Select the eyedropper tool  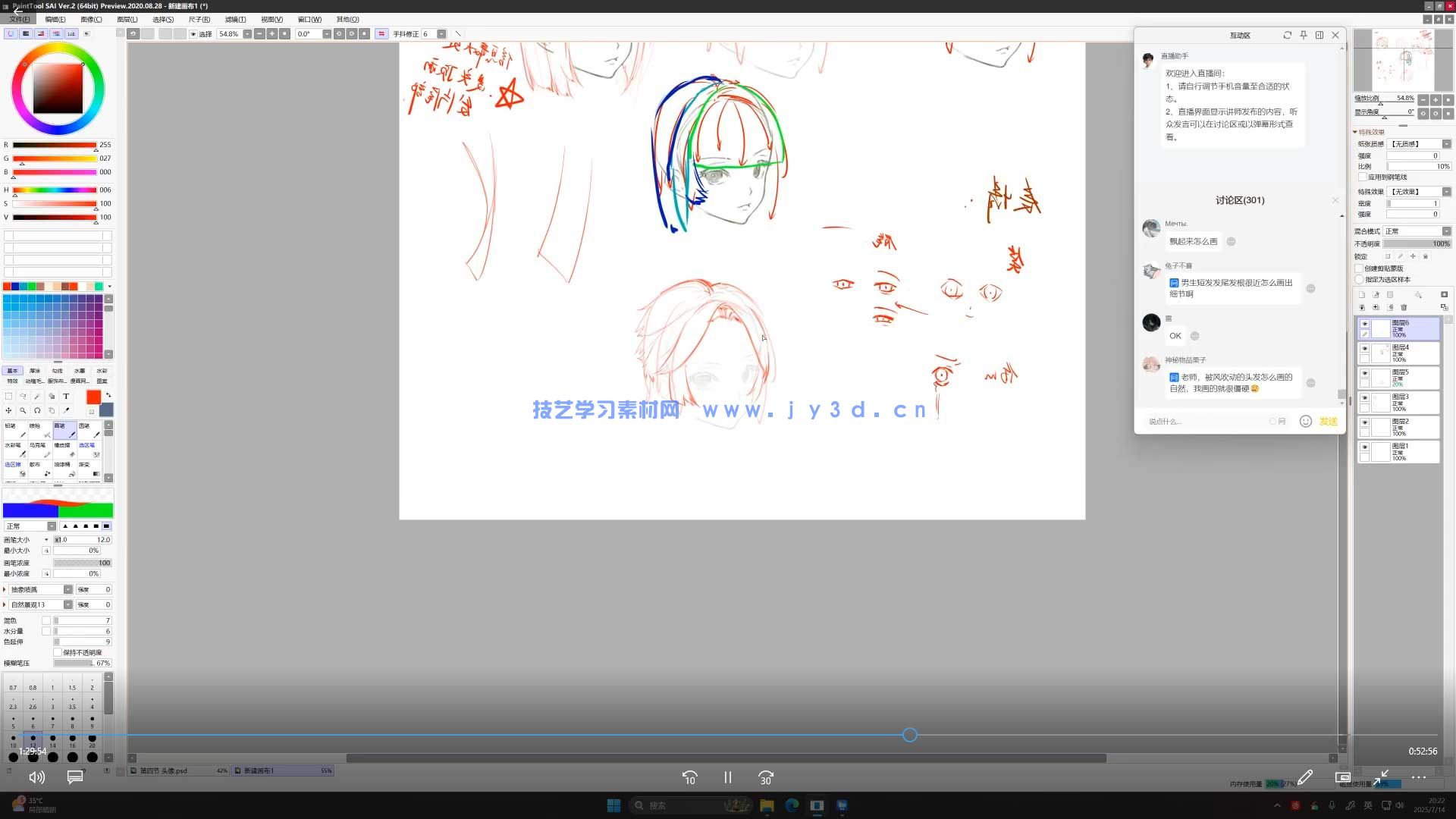point(66,410)
